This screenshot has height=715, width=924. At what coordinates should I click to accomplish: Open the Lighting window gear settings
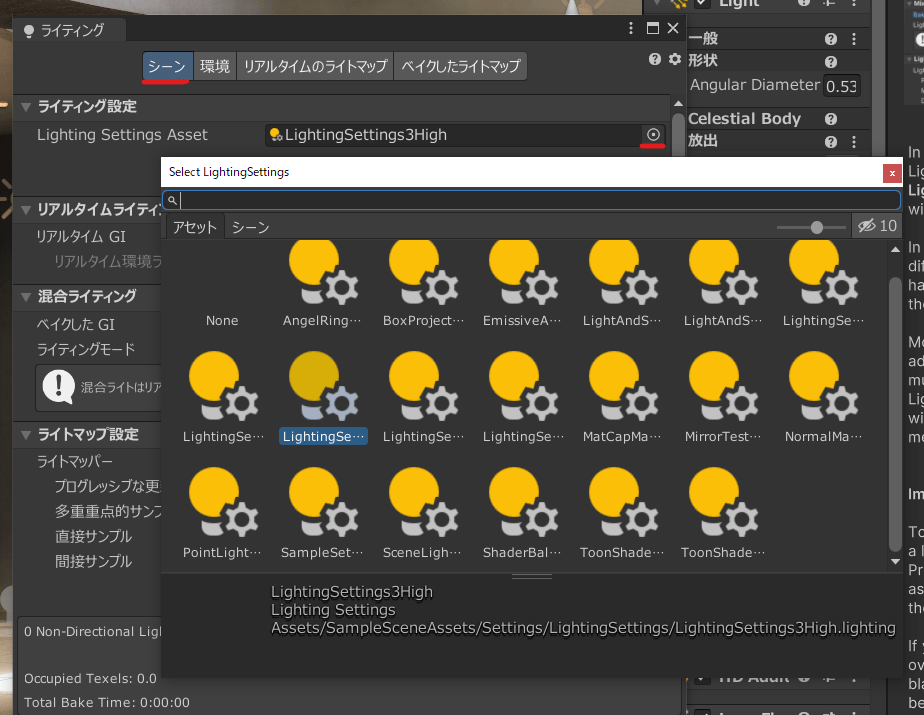[674, 59]
